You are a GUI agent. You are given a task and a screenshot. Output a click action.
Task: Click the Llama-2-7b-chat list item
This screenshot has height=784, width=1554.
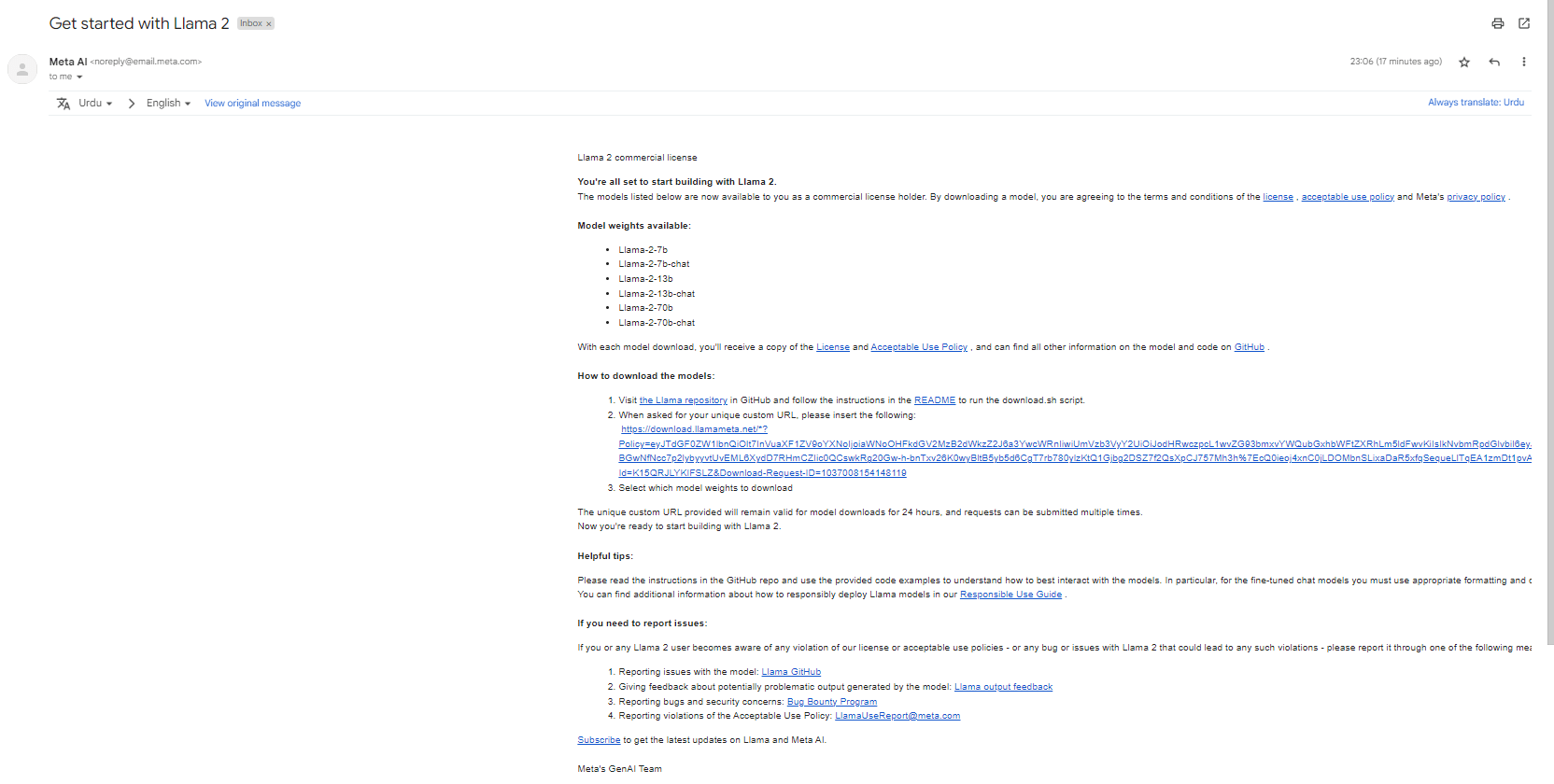(x=654, y=264)
